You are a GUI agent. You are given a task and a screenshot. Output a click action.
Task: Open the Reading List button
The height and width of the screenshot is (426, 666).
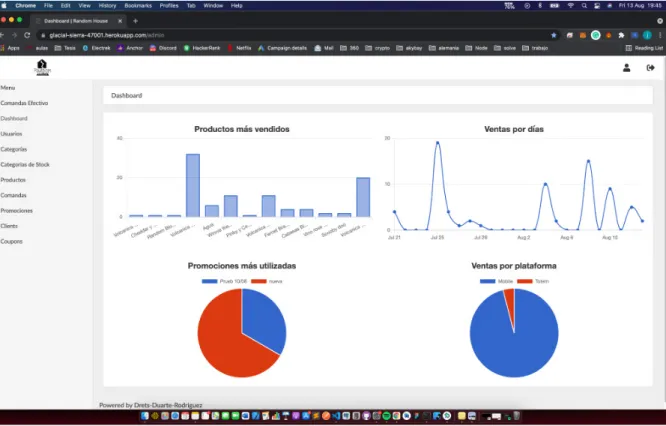(644, 48)
